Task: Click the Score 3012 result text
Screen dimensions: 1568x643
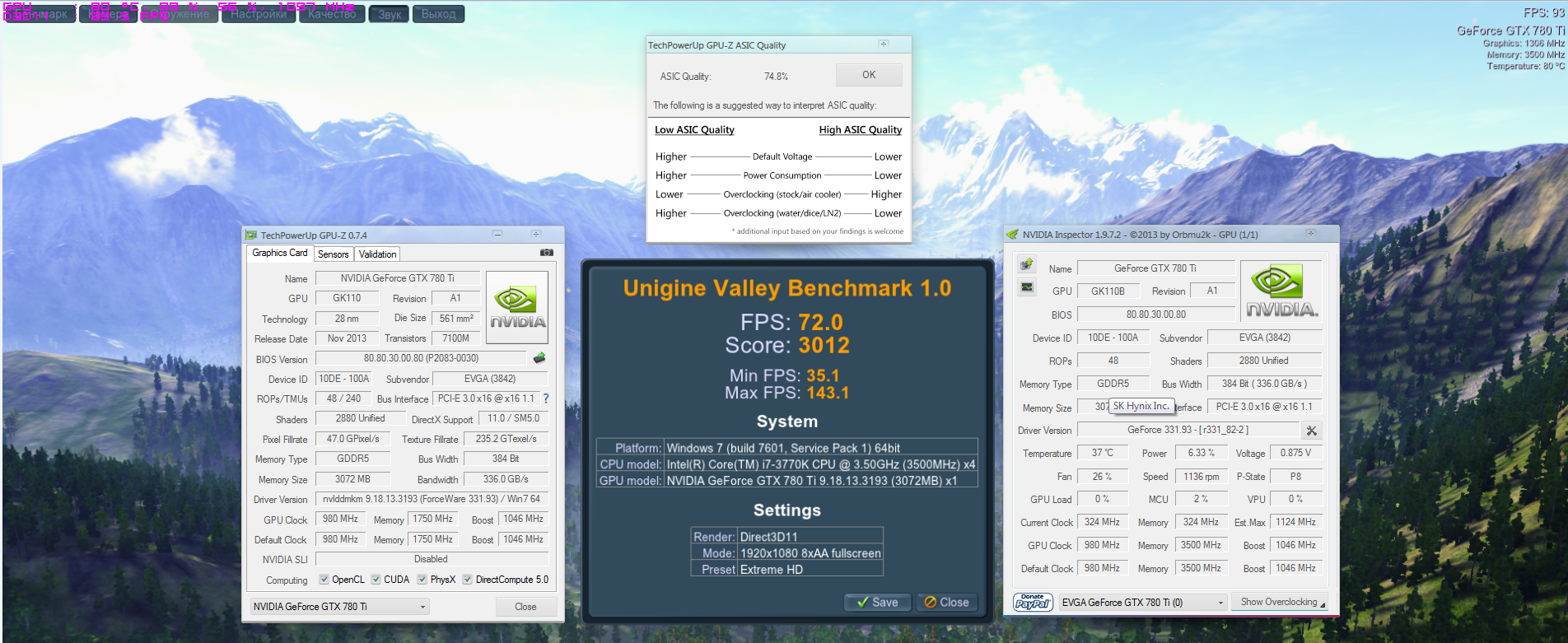Action: pyautogui.click(x=787, y=346)
